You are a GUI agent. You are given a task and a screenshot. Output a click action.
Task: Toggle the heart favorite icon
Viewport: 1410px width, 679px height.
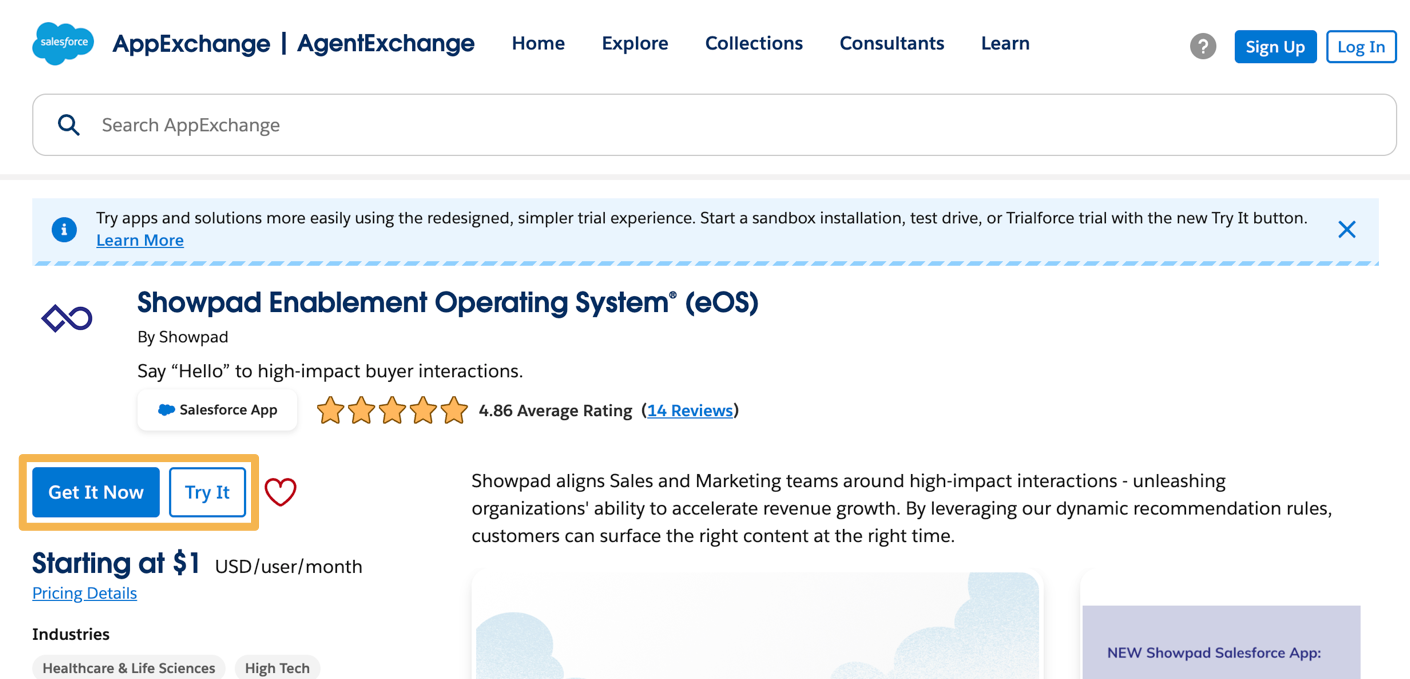[x=281, y=491]
